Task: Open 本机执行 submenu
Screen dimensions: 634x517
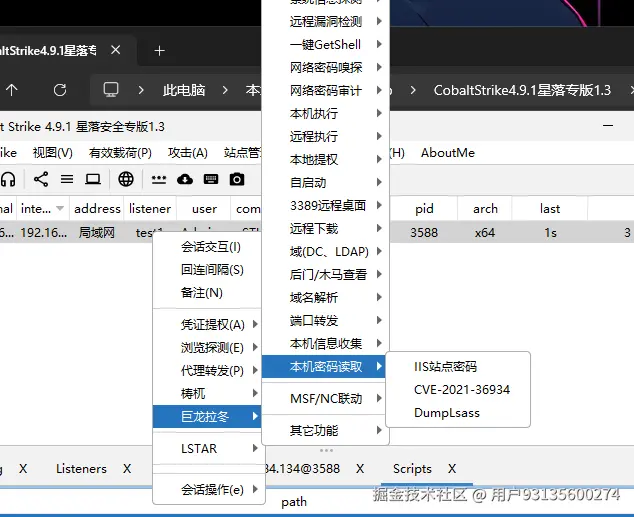Action: [325, 113]
